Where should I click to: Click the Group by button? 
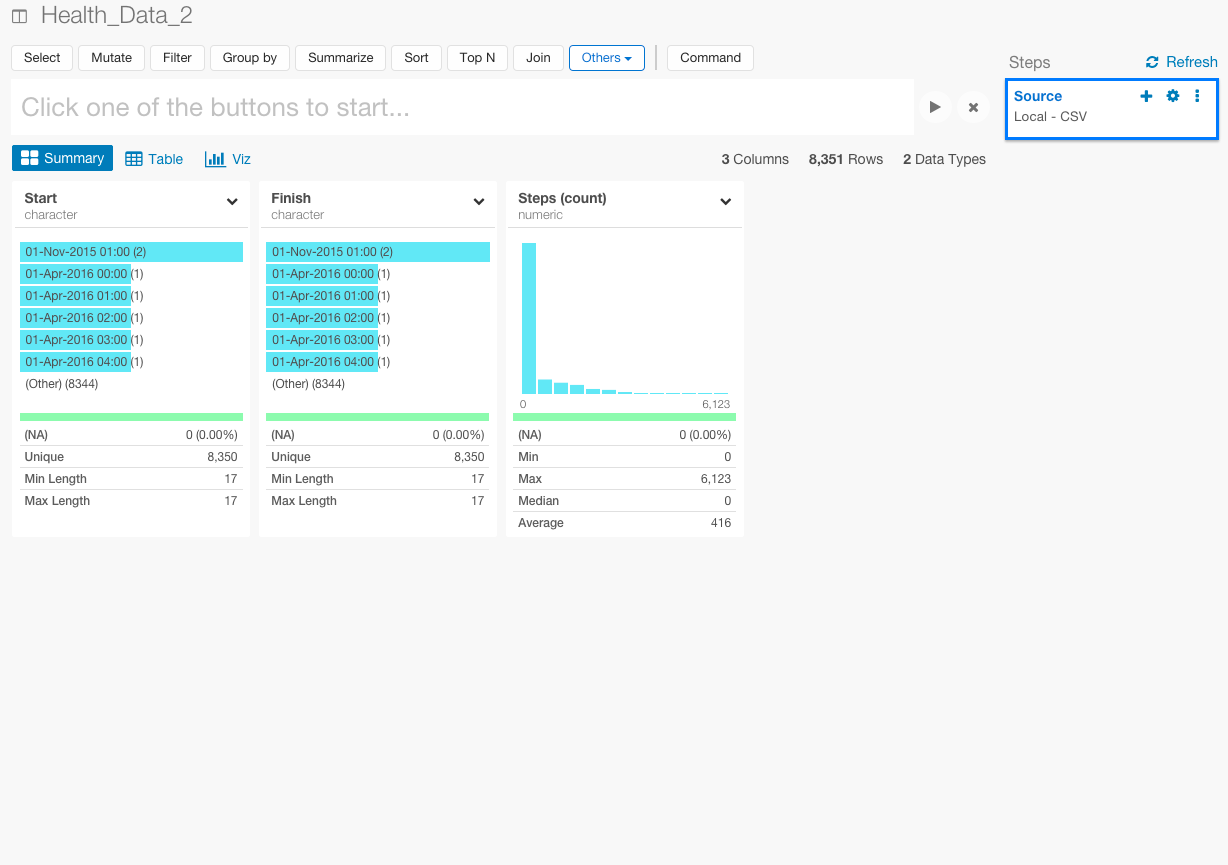tap(249, 58)
